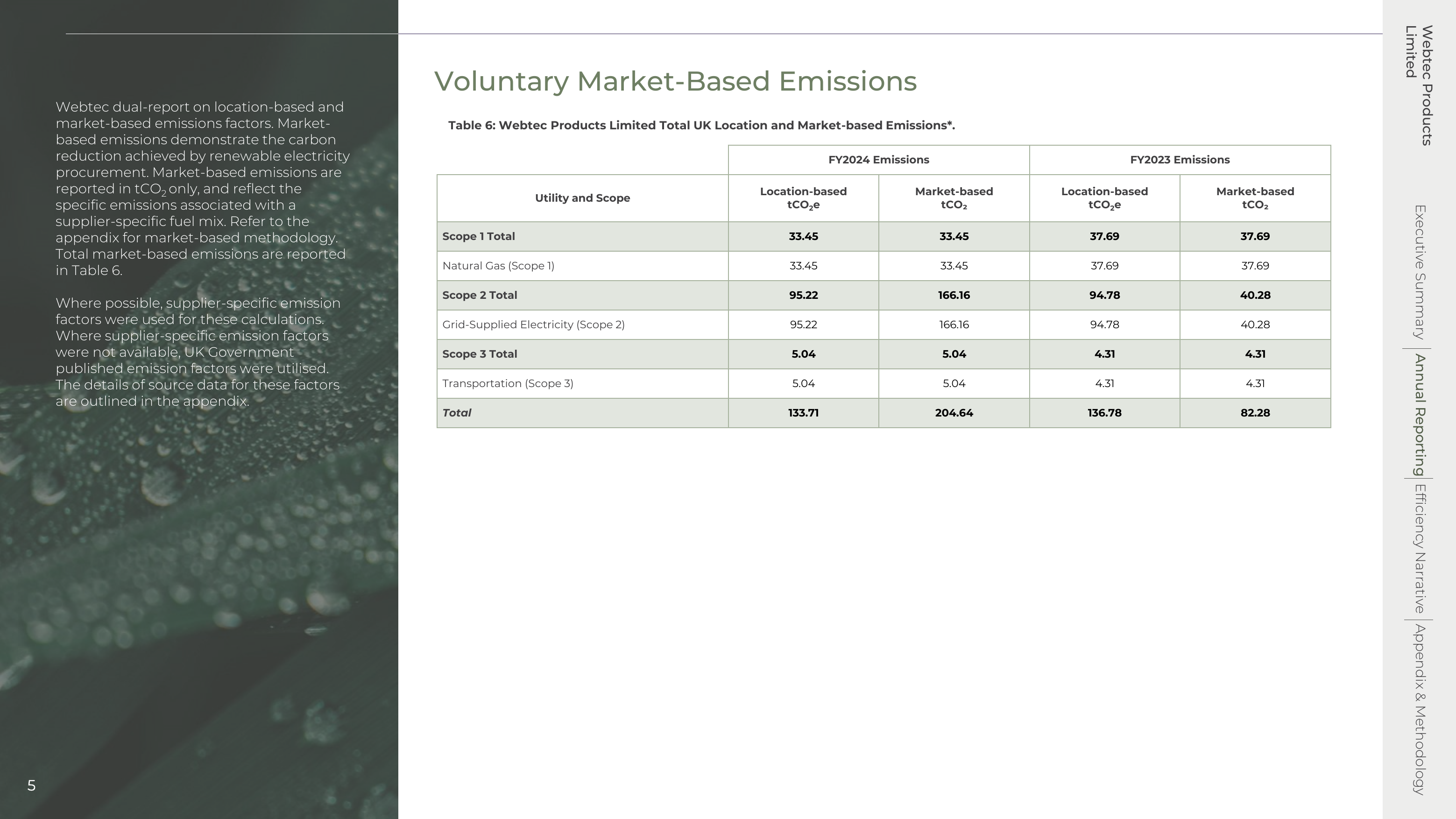Click bold 94.78 in Scope 2 Total row
Viewport: 1456px width, 819px height.
1104,295
